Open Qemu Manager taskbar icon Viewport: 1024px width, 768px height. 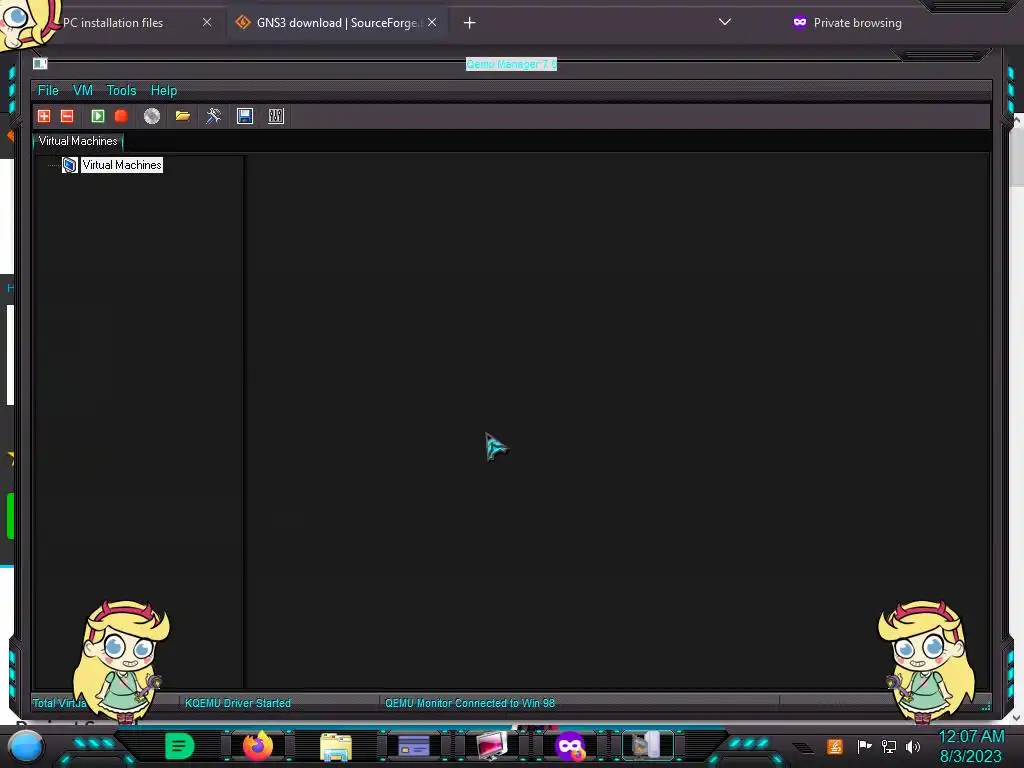[x=647, y=746]
